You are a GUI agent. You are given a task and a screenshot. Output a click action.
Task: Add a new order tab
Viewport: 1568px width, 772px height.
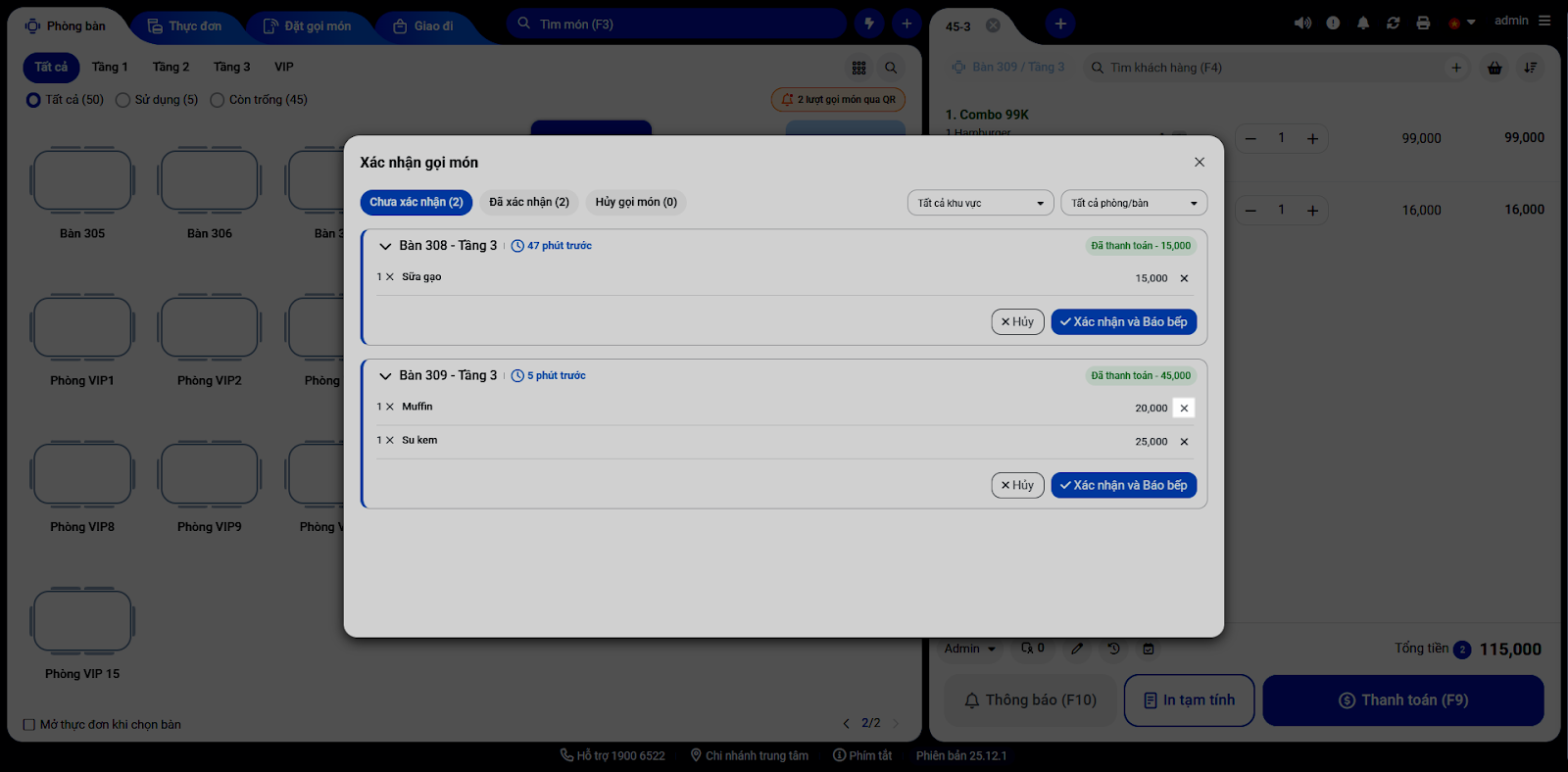pos(1060,24)
